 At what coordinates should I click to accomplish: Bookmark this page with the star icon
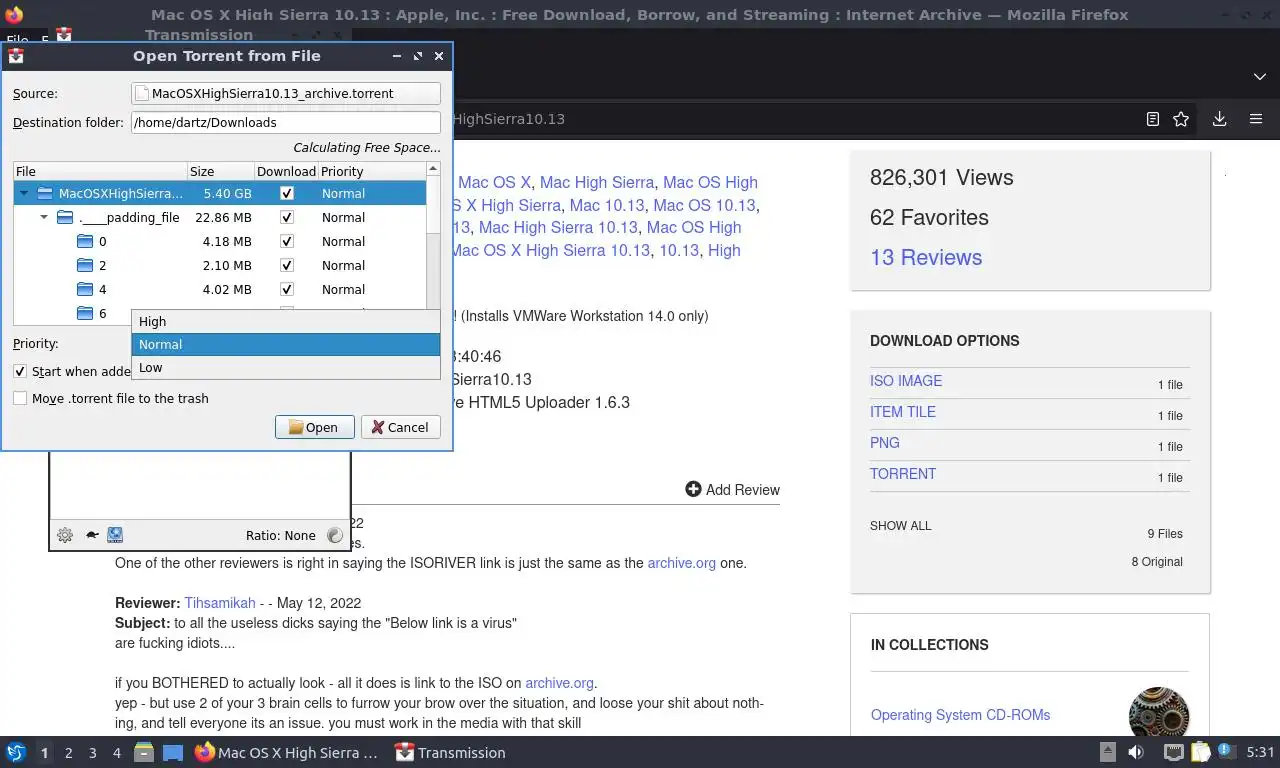click(x=1181, y=119)
